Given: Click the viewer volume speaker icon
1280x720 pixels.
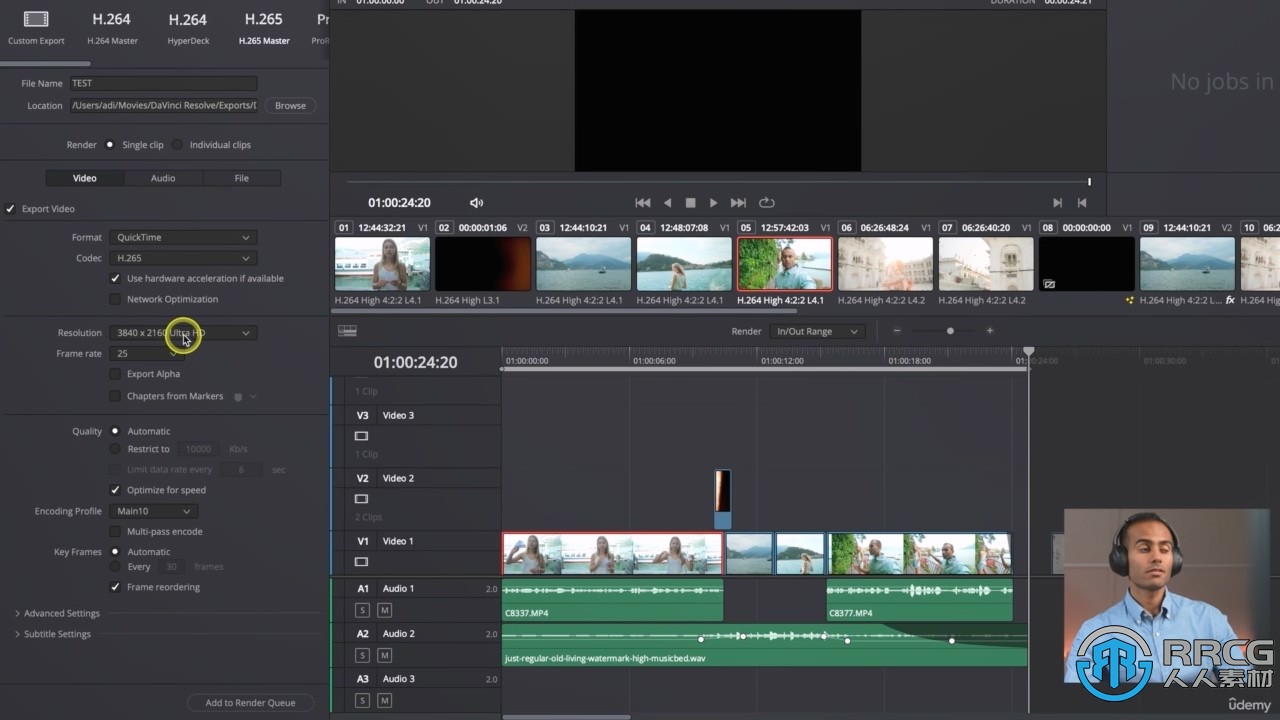Looking at the screenshot, I should click(x=476, y=203).
